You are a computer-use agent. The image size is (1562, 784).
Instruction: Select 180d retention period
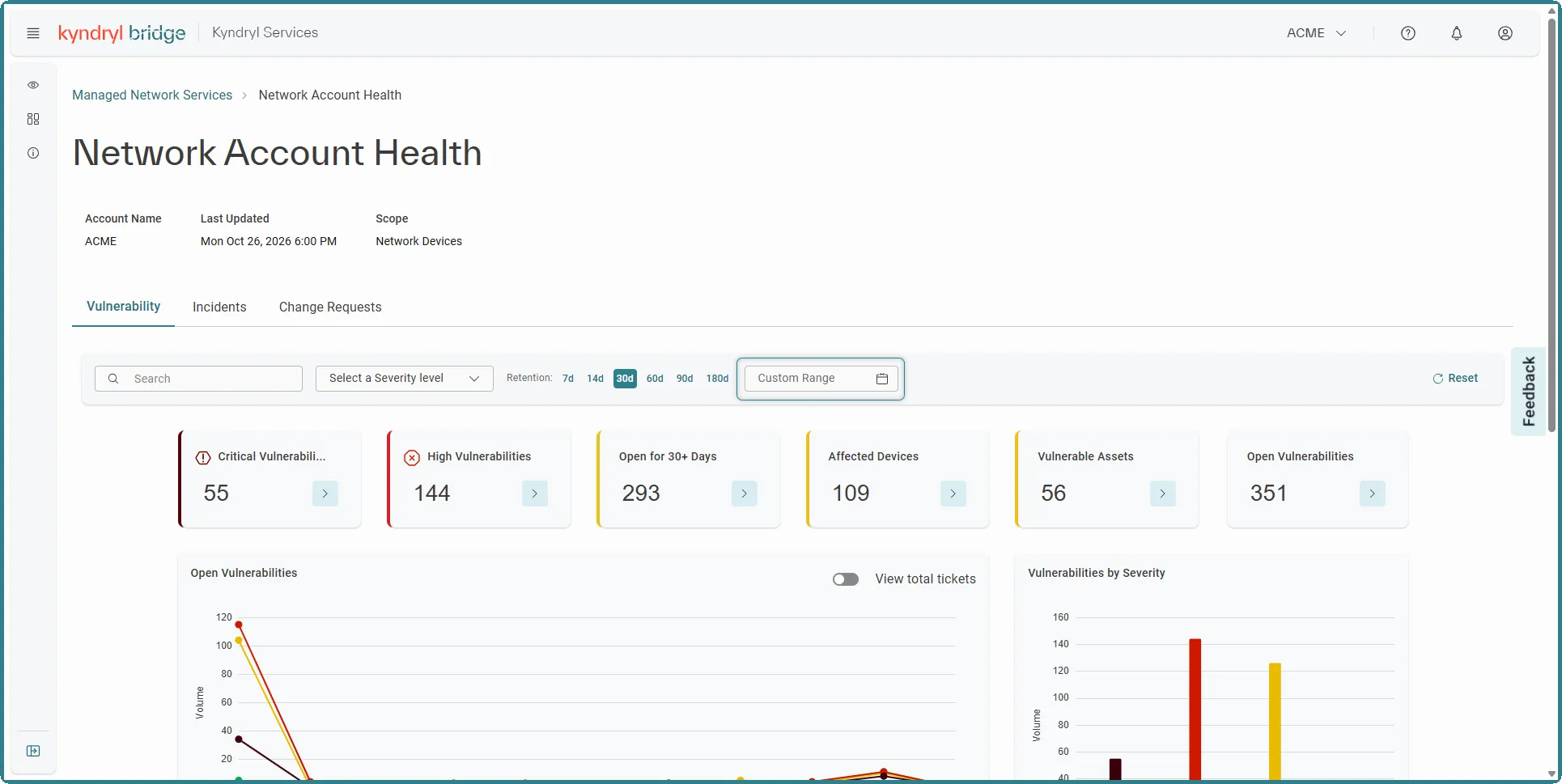pyautogui.click(x=717, y=379)
